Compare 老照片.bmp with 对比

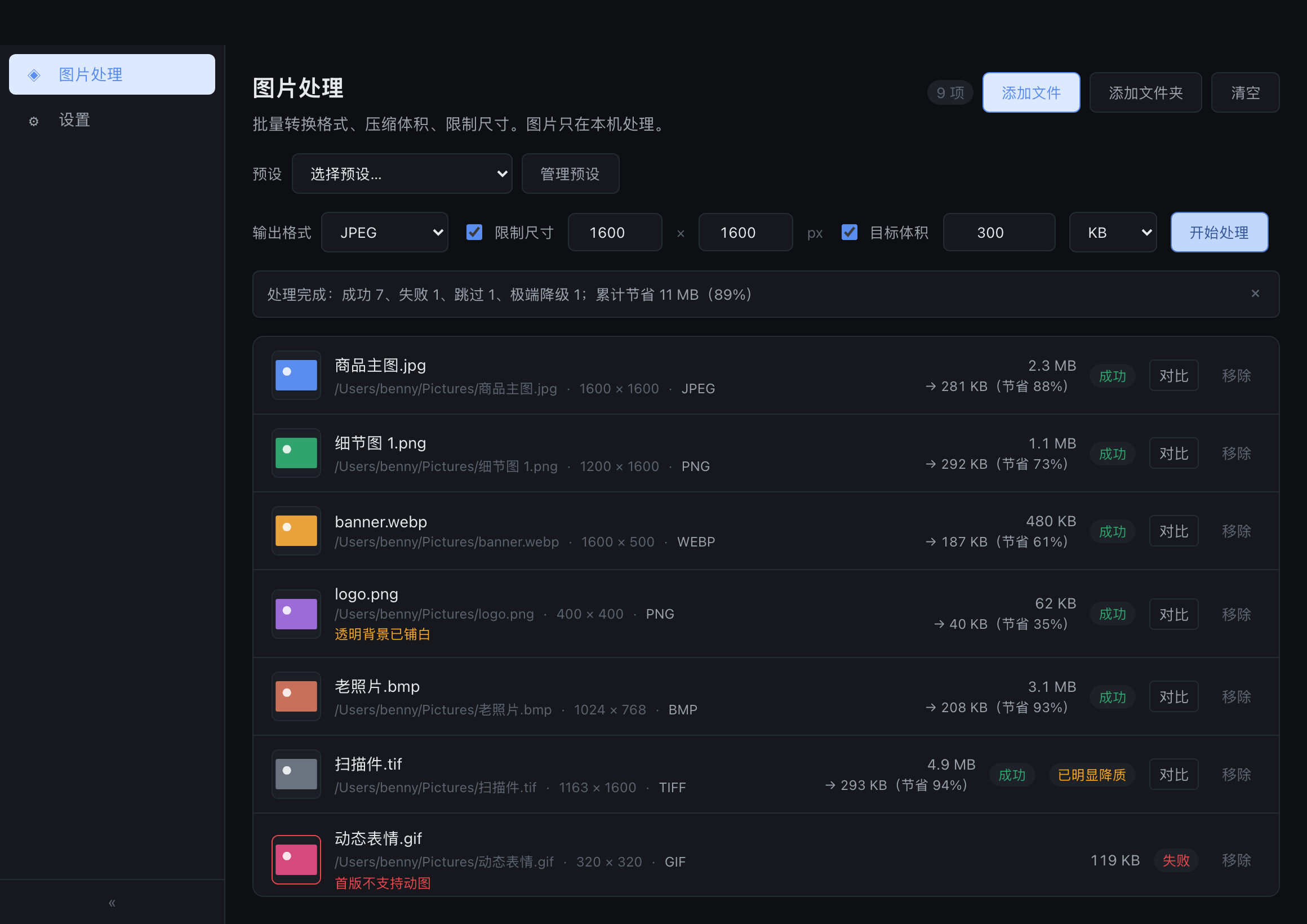1174,697
